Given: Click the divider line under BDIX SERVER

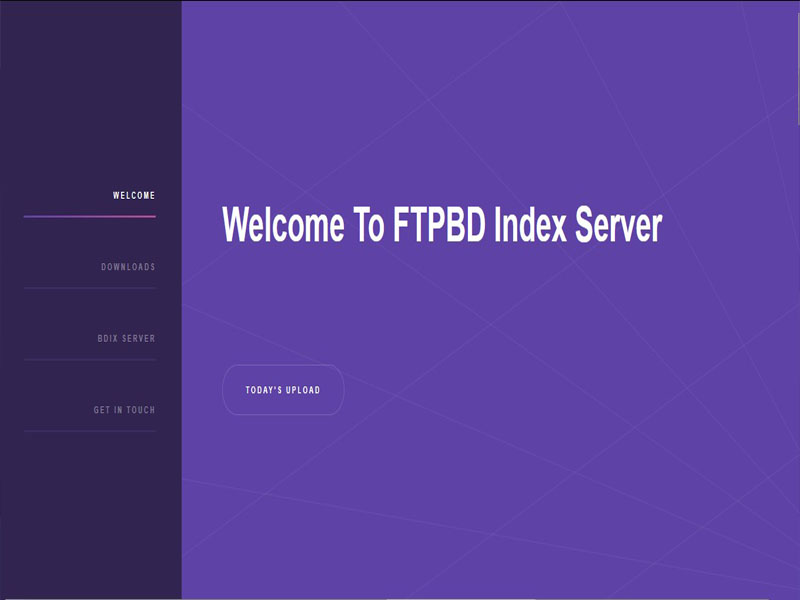Looking at the screenshot, I should tap(90, 359).
